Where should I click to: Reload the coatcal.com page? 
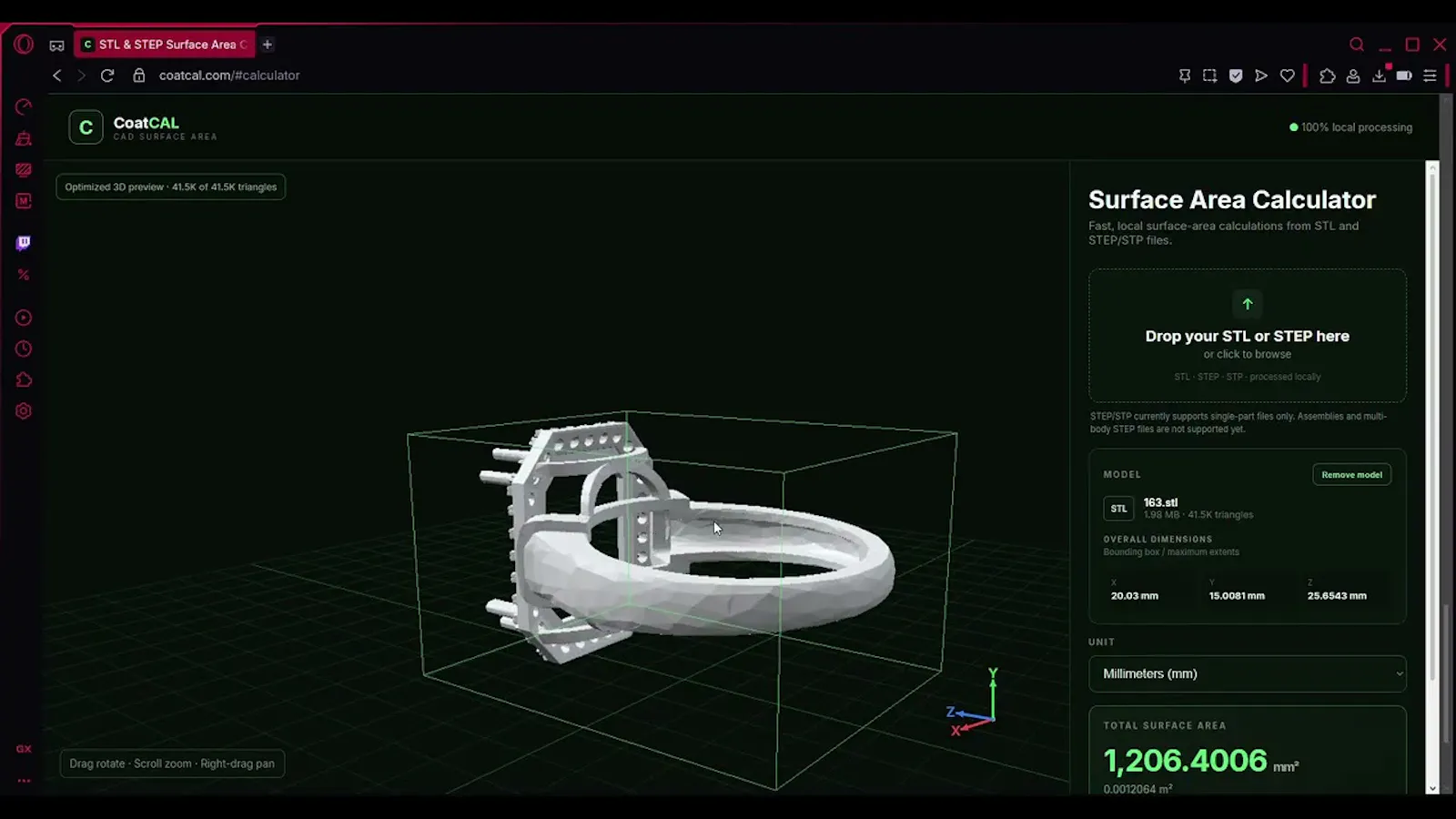pyautogui.click(x=107, y=76)
